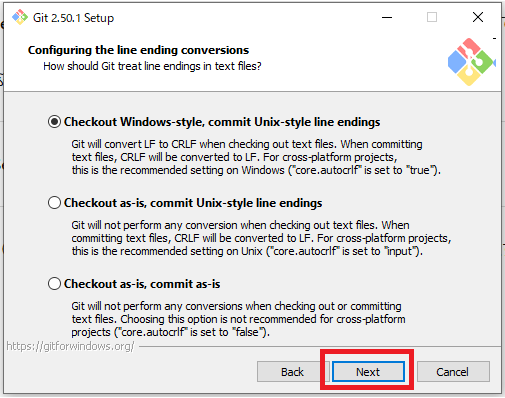Click the large Git logo in the header
The image size is (505, 398).
pos(471,62)
